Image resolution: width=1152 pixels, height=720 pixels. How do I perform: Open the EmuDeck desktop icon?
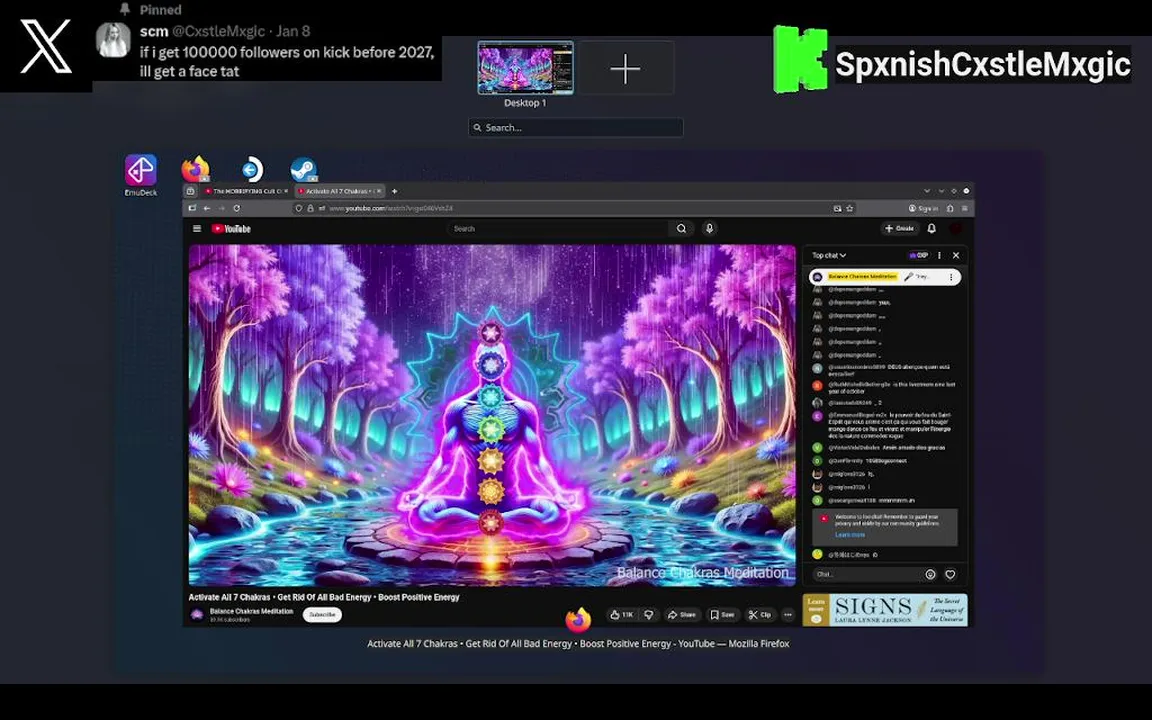point(140,175)
